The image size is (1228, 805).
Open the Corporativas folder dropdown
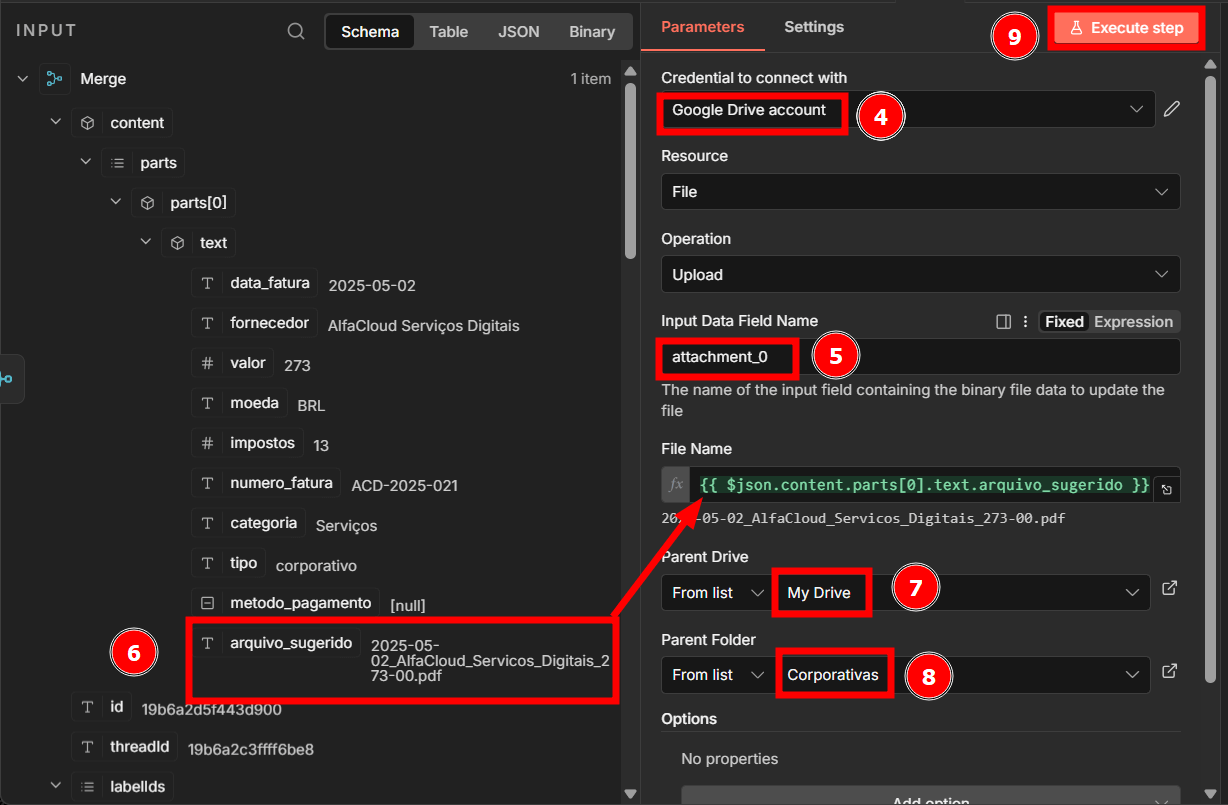click(x=961, y=675)
